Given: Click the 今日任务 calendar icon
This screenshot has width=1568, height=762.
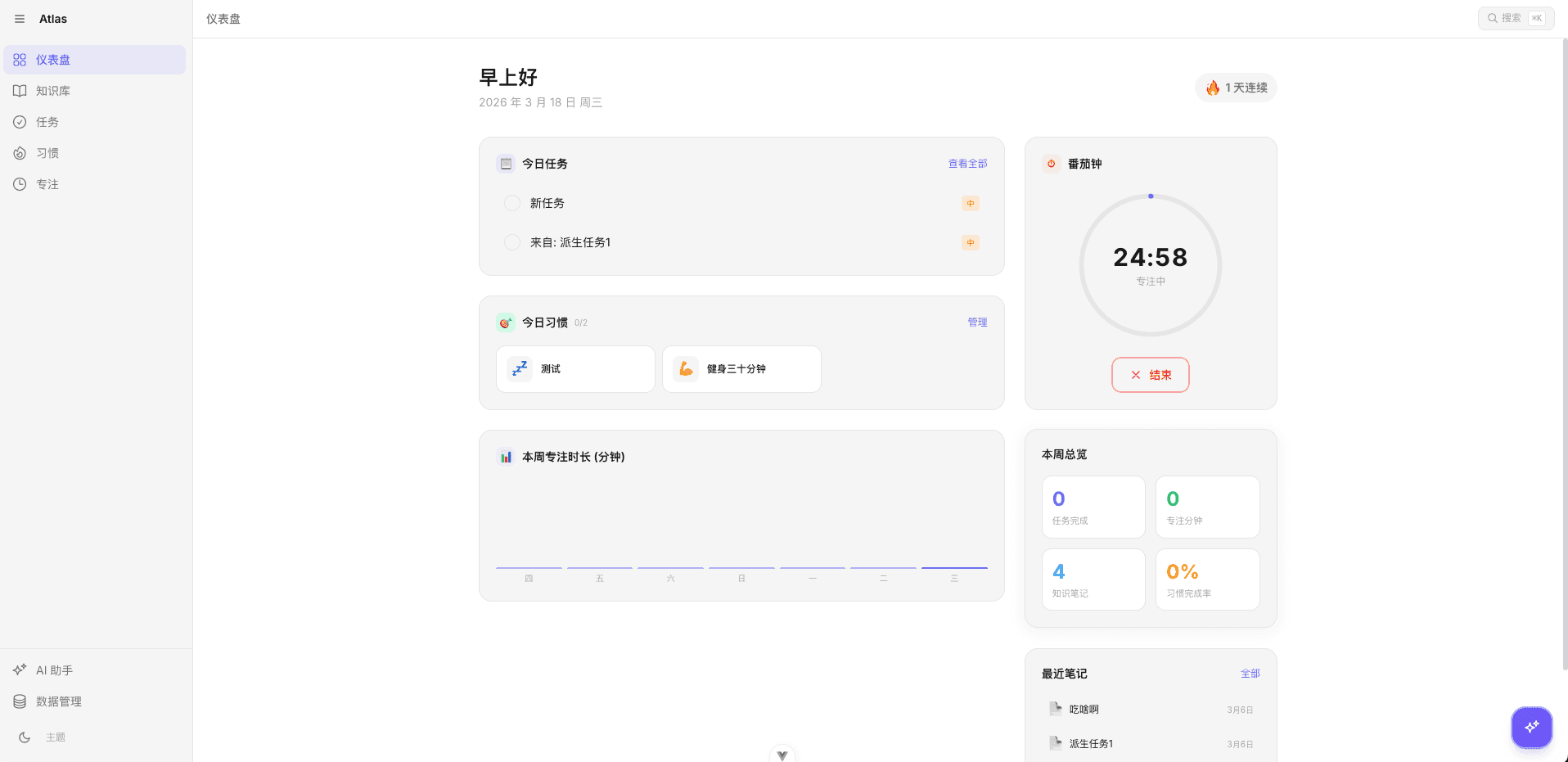Looking at the screenshot, I should (506, 164).
